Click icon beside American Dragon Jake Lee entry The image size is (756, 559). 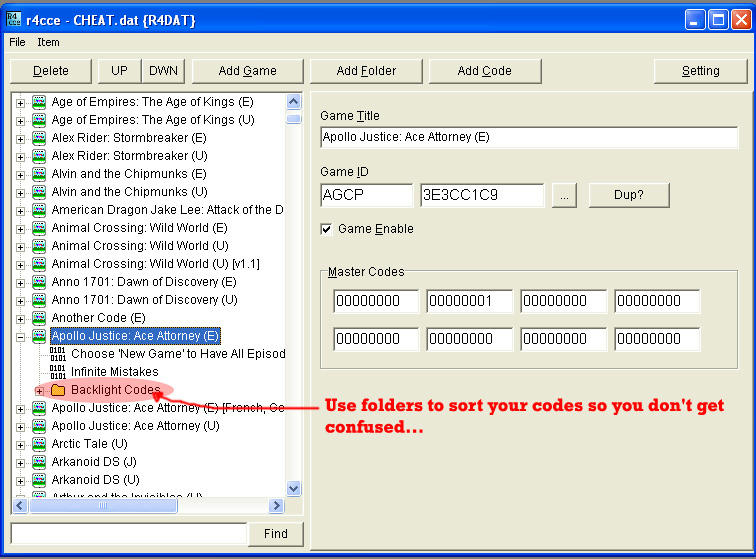coord(39,210)
